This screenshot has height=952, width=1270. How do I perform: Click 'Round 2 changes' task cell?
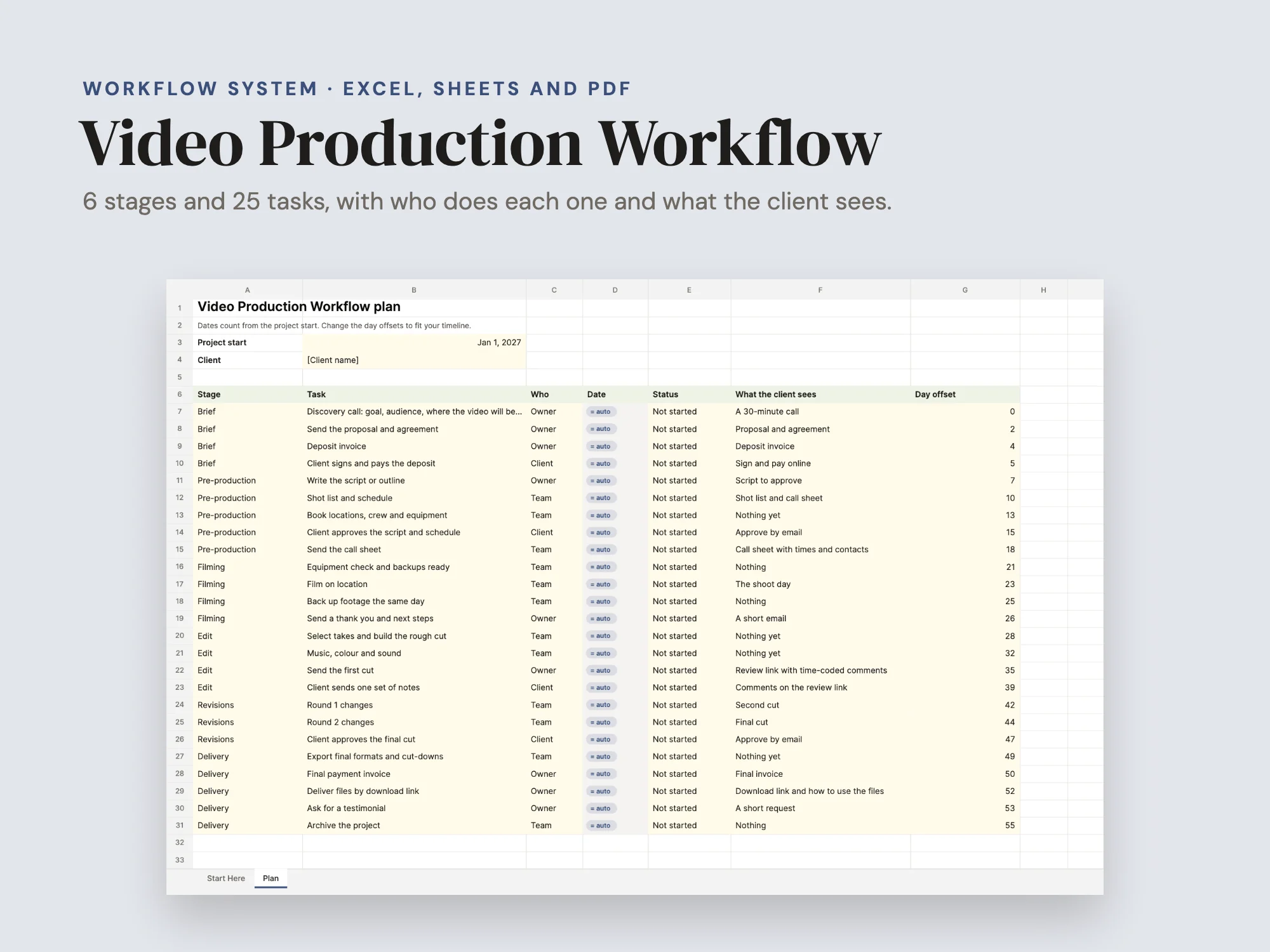(414, 722)
